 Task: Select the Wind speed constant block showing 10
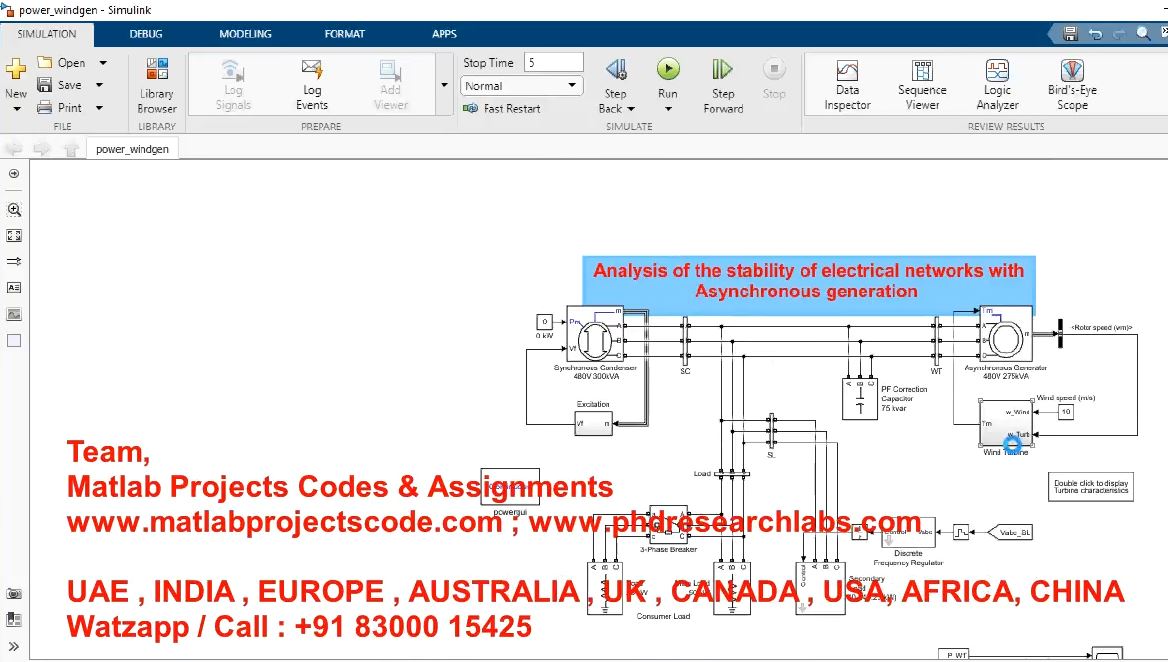pos(1066,412)
